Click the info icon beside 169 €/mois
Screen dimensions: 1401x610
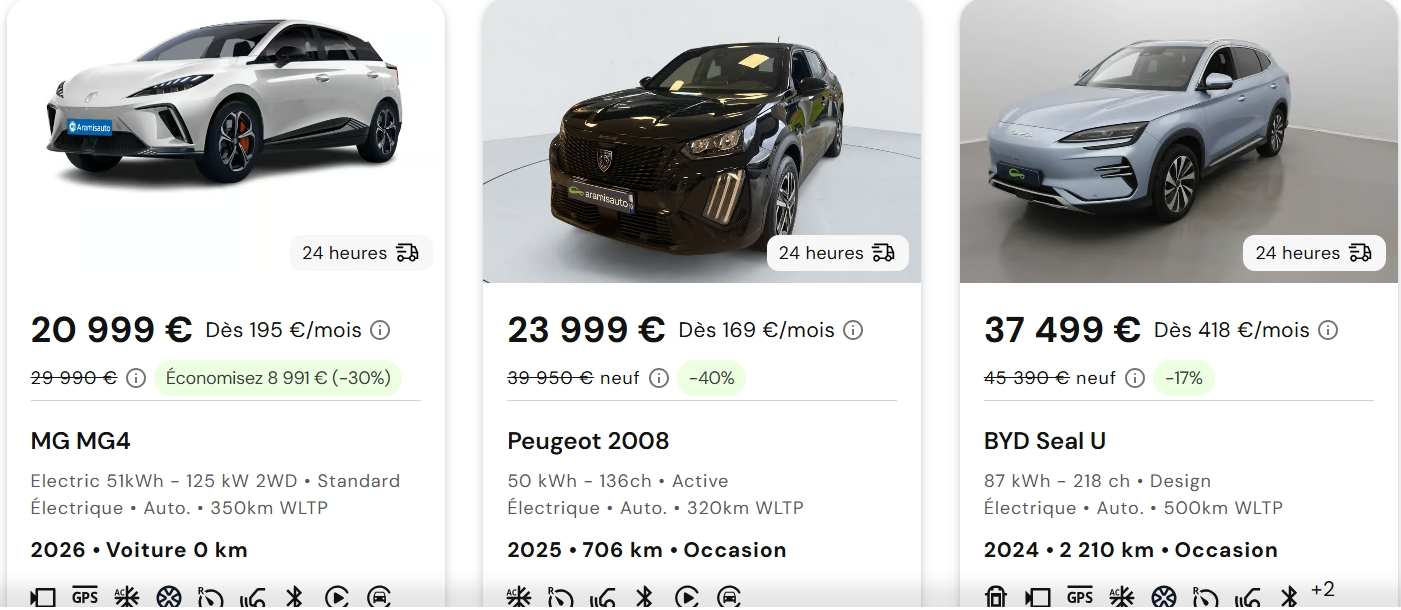point(853,330)
